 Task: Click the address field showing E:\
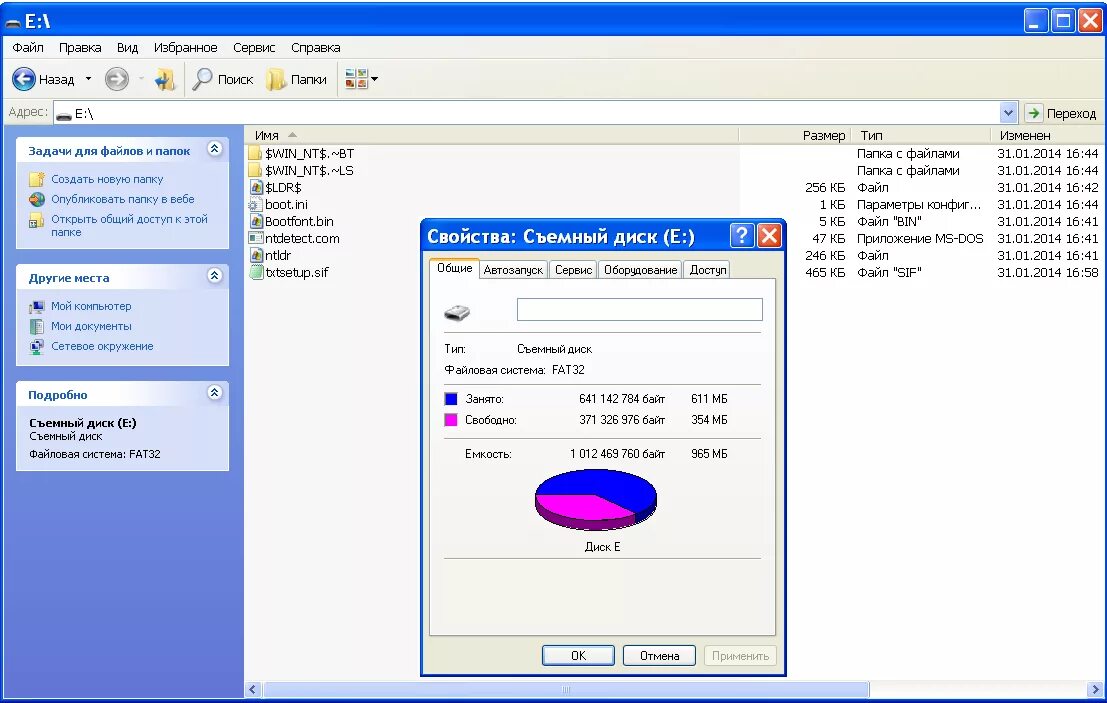tap(526, 113)
